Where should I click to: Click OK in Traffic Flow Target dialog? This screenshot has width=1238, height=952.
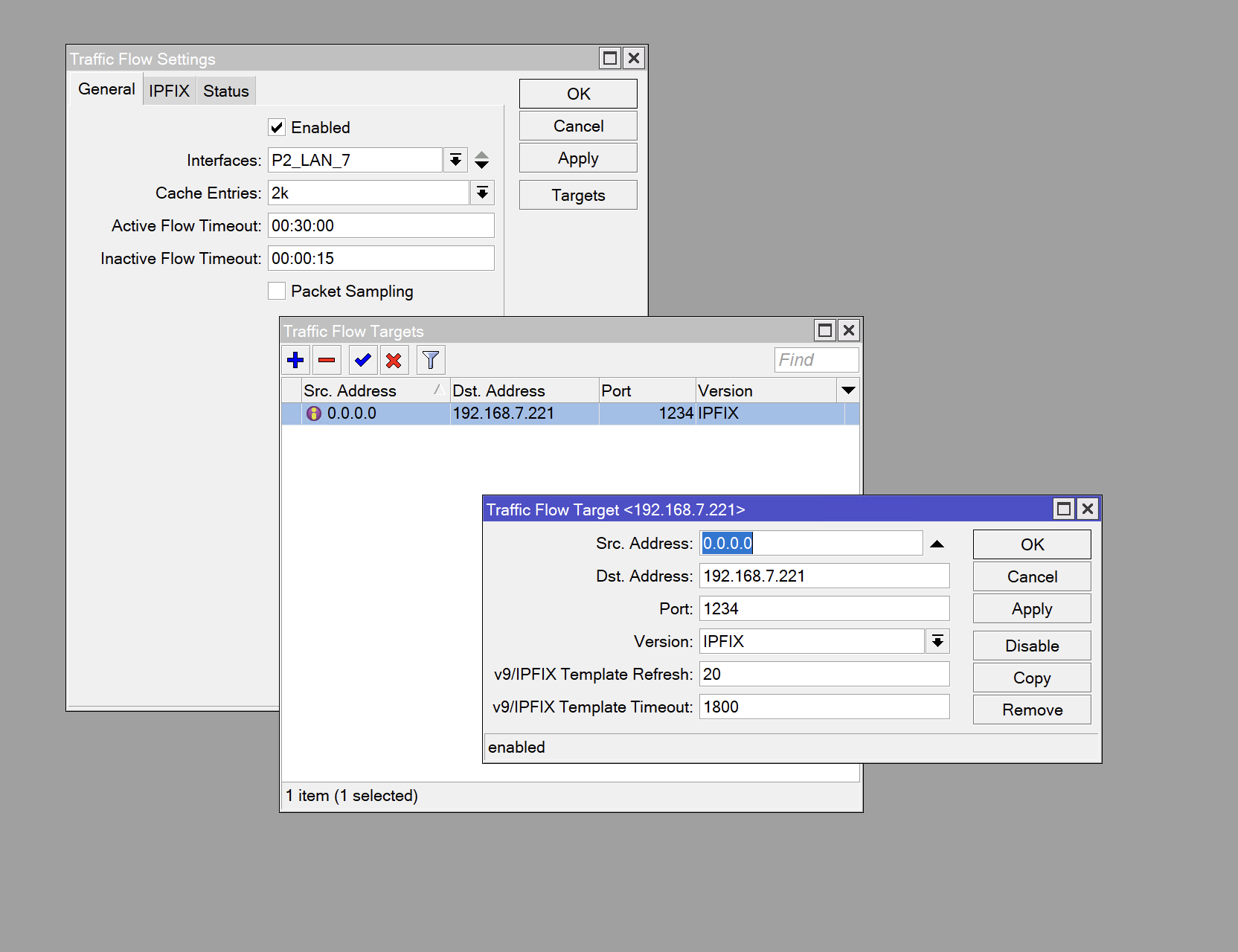[1032, 544]
